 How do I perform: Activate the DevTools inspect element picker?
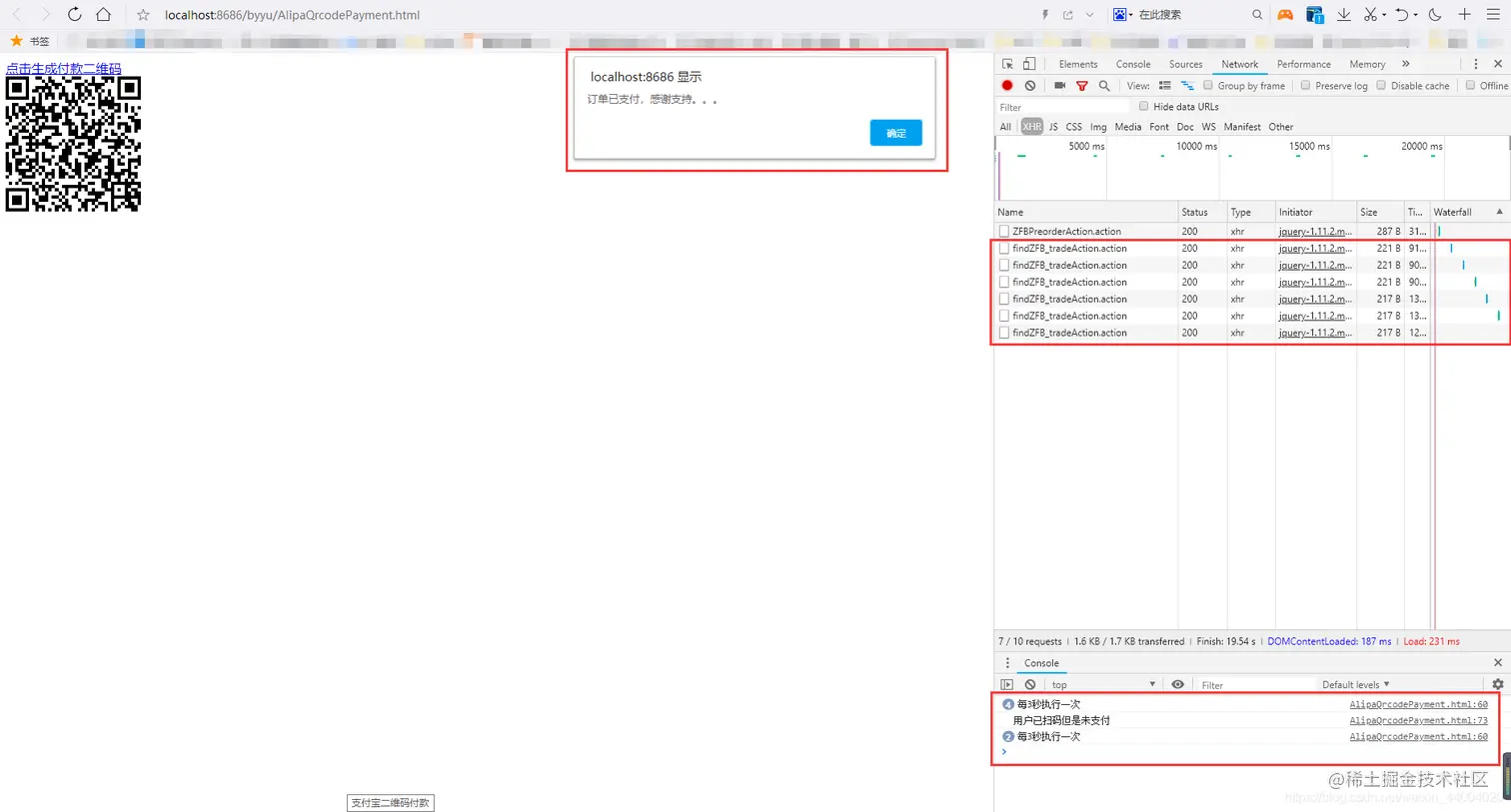click(x=1008, y=64)
